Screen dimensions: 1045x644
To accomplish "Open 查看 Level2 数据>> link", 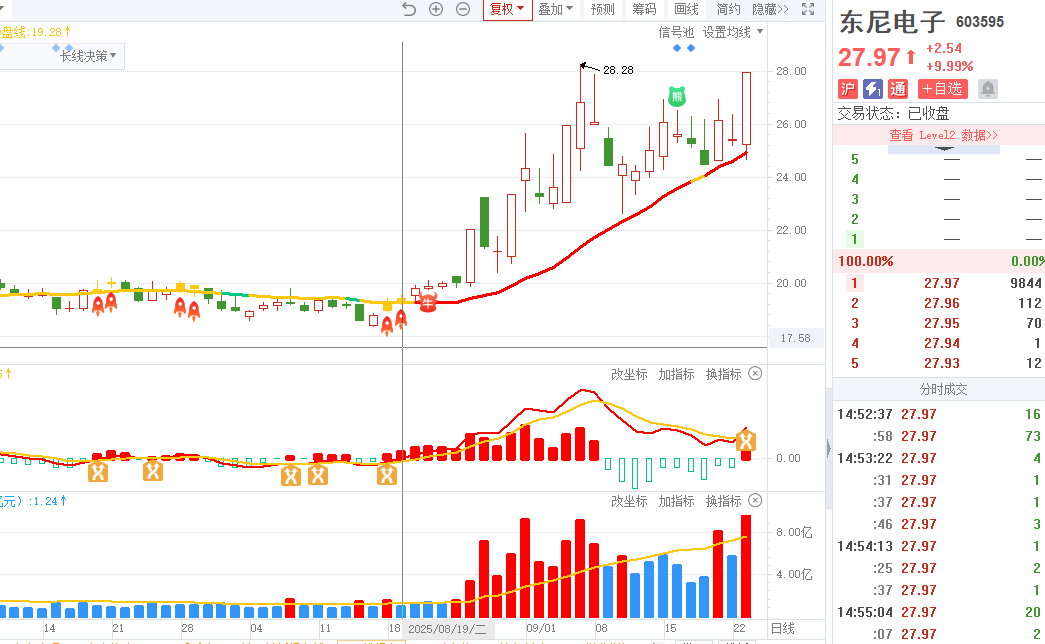I will [943, 135].
